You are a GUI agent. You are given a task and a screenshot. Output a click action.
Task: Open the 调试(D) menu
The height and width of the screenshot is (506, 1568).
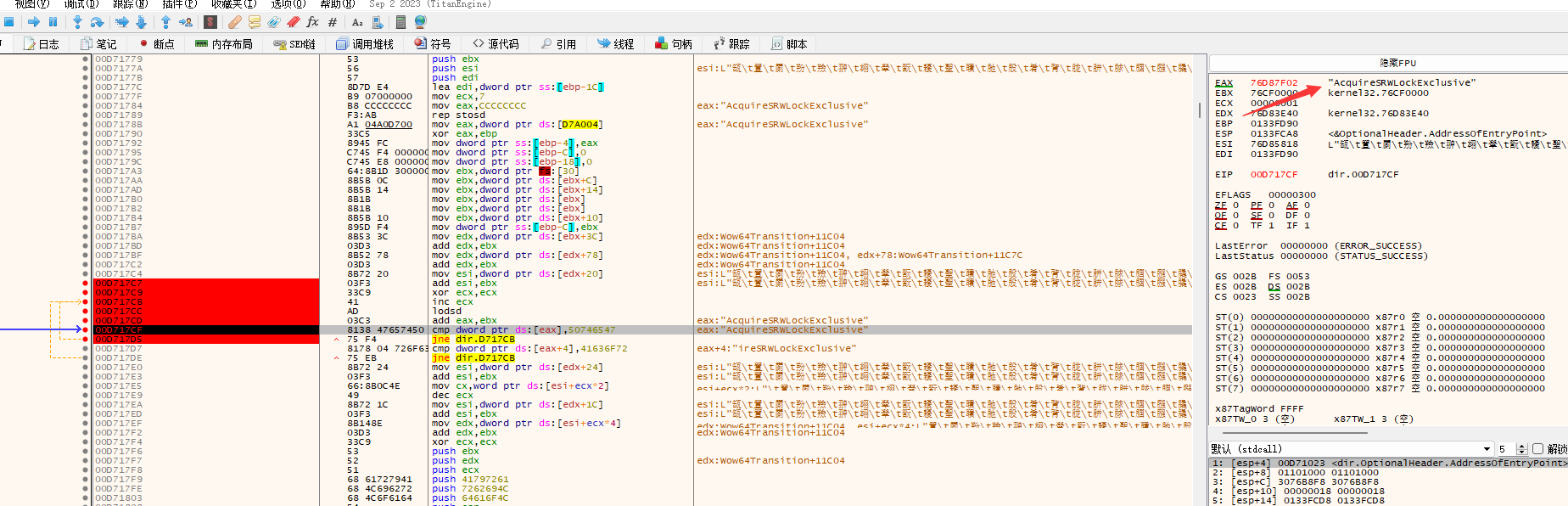(81, 4)
